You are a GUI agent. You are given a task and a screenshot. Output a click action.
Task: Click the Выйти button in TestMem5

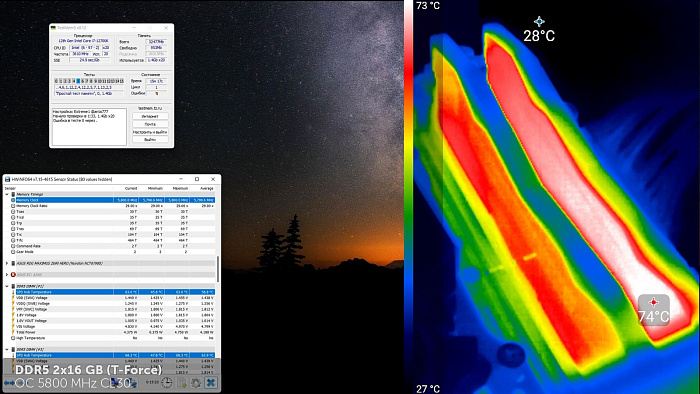[150, 139]
